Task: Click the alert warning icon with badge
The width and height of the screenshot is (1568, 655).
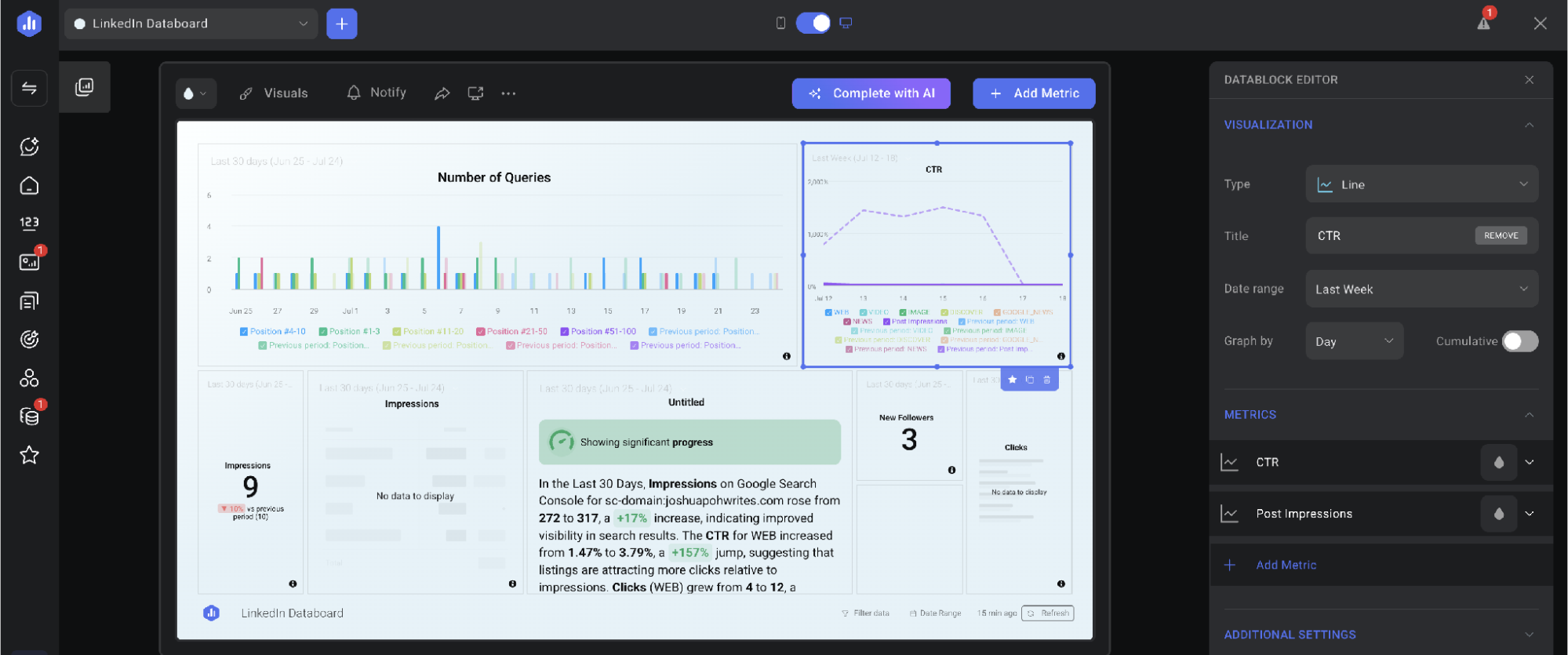Action: [1484, 22]
